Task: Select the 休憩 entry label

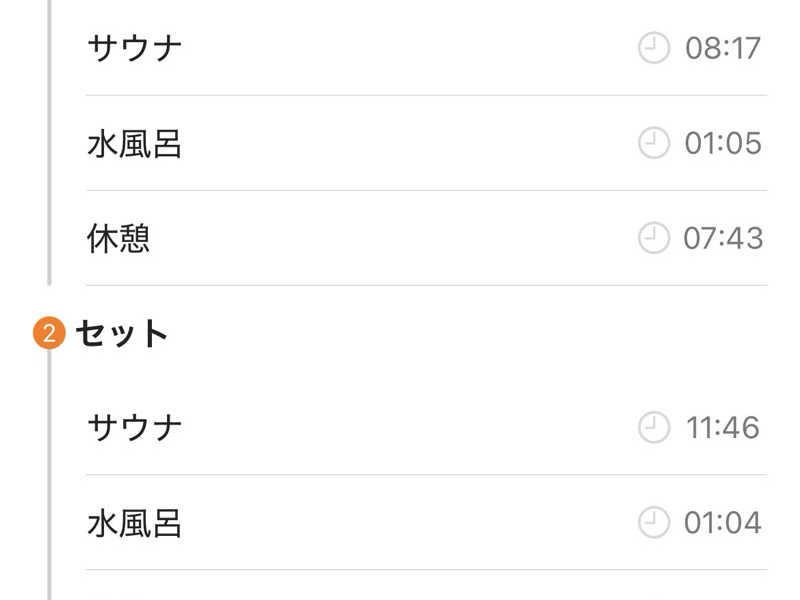Action: 119,238
